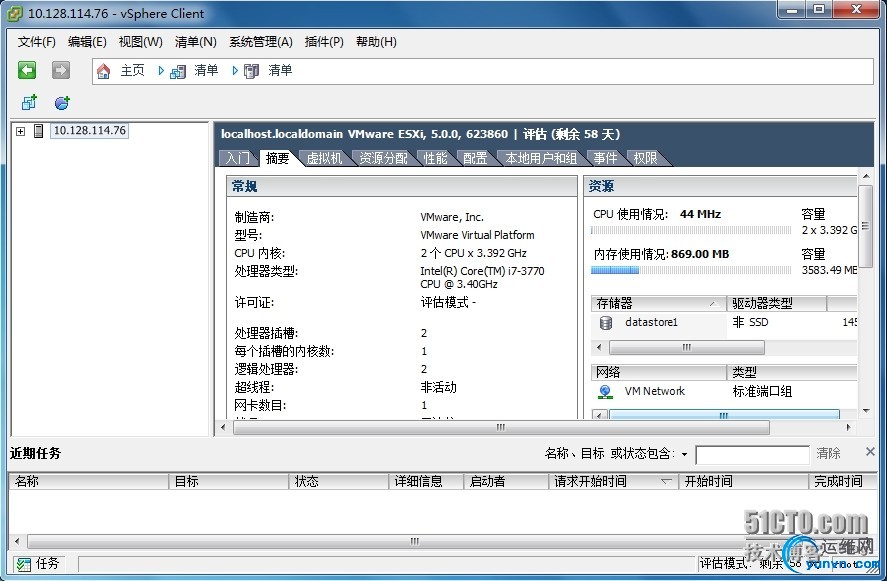Click the 驱动器类型 column header
Screen dimensions: 887x581
tap(776, 304)
